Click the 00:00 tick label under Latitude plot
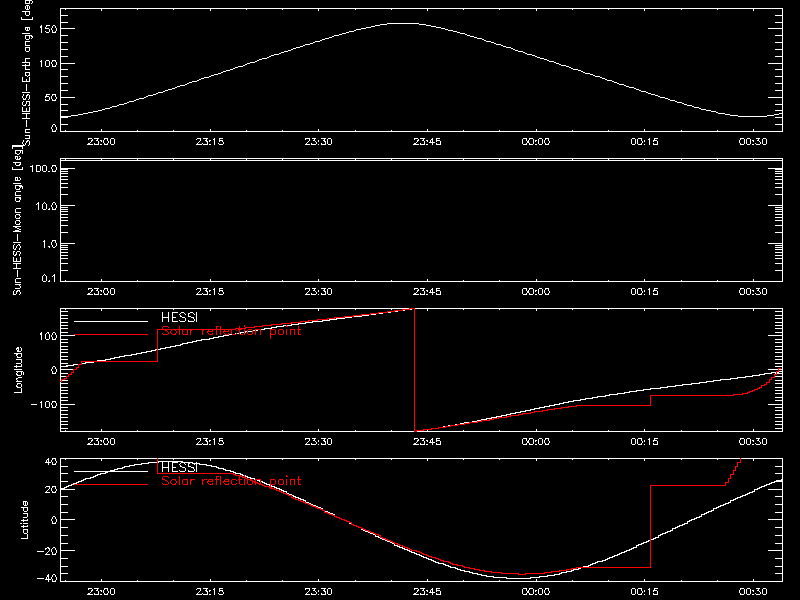800x600 pixels. click(536, 592)
